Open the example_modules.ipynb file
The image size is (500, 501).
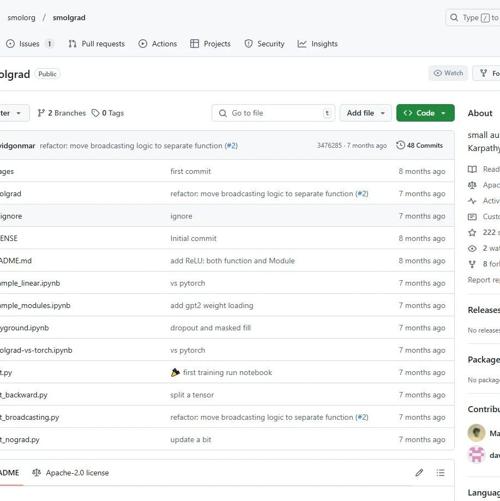pyautogui.click(x=35, y=305)
